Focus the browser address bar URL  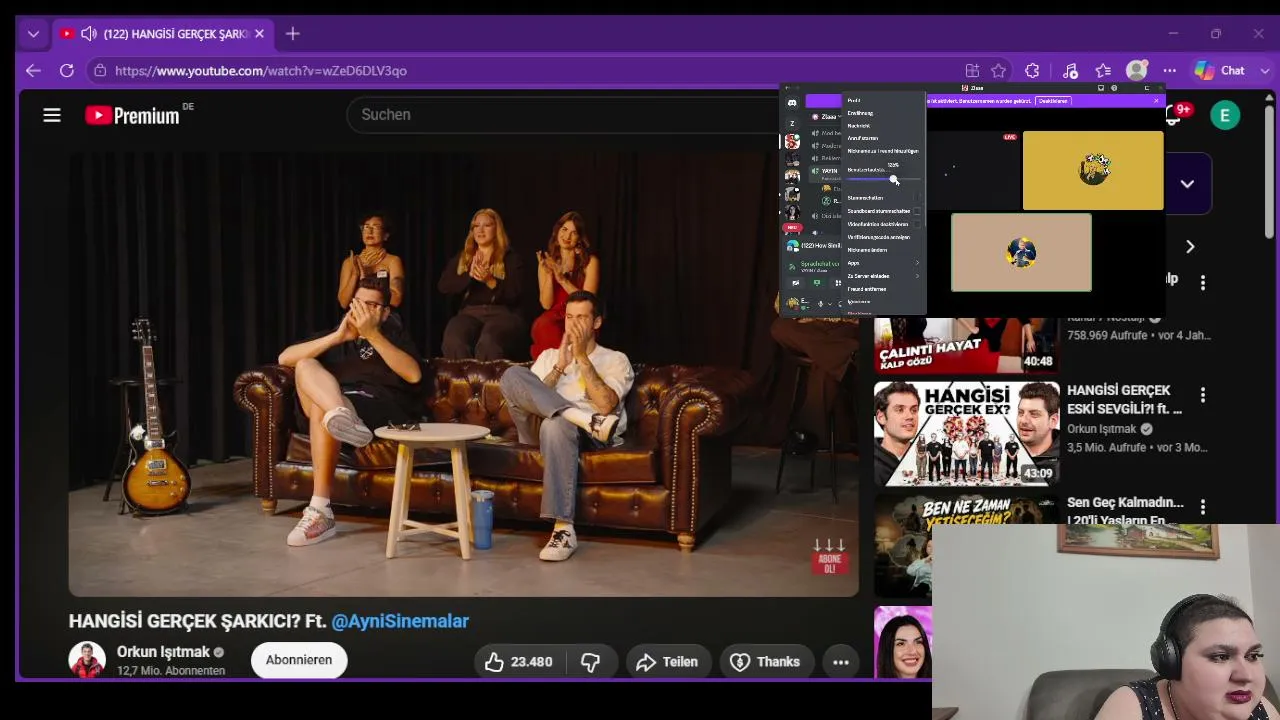tap(261, 71)
